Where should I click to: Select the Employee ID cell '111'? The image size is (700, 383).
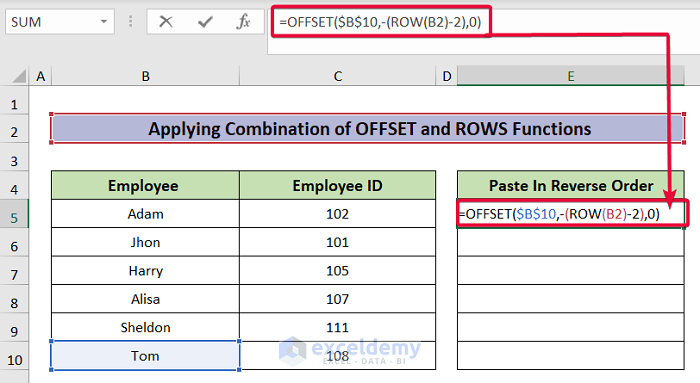coord(338,328)
